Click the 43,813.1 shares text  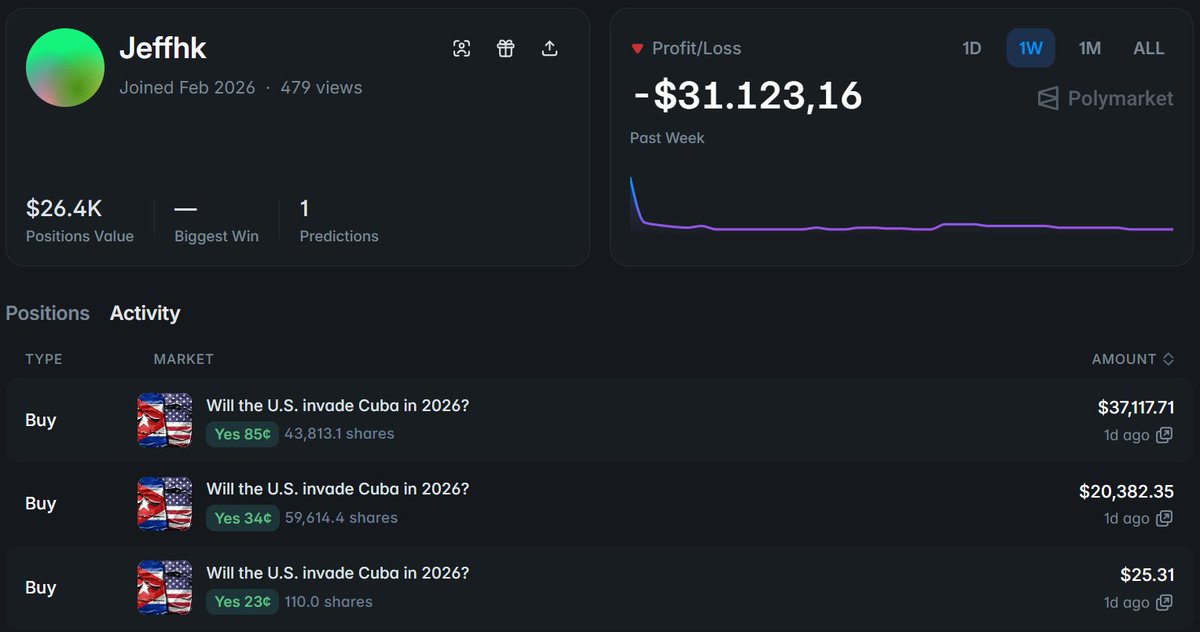[340, 434]
